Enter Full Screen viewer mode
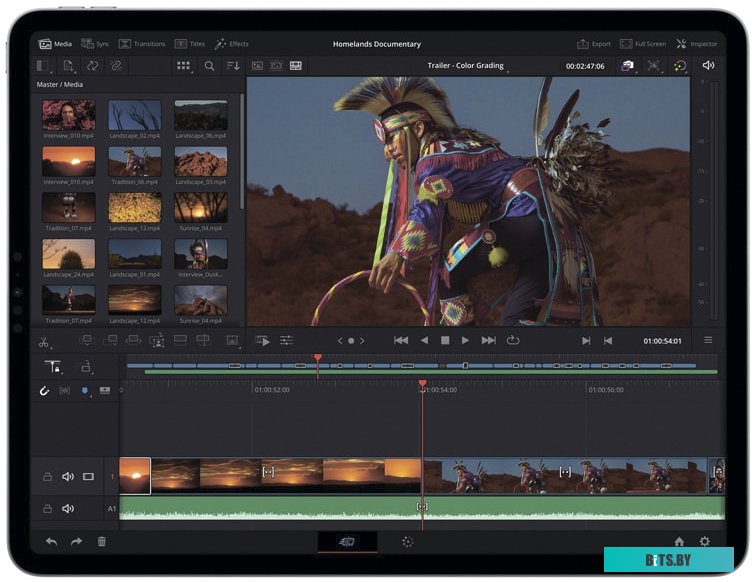This screenshot has height=582, width=752. pyautogui.click(x=643, y=44)
